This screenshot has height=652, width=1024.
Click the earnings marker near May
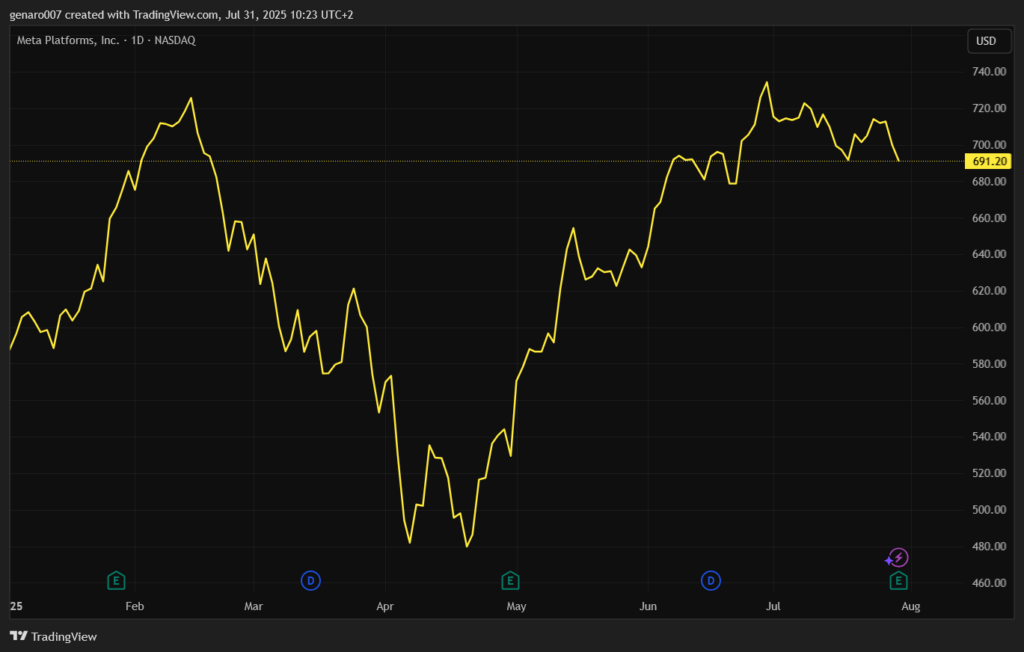(x=510, y=580)
